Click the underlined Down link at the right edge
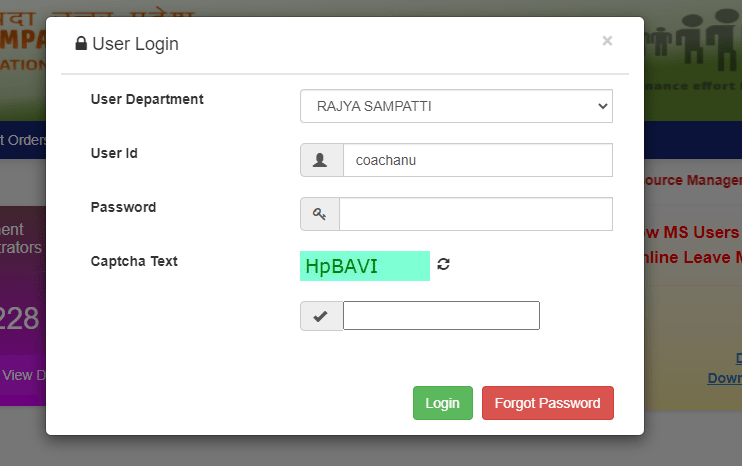Image resolution: width=742 pixels, height=466 pixels. pyautogui.click(x=724, y=378)
